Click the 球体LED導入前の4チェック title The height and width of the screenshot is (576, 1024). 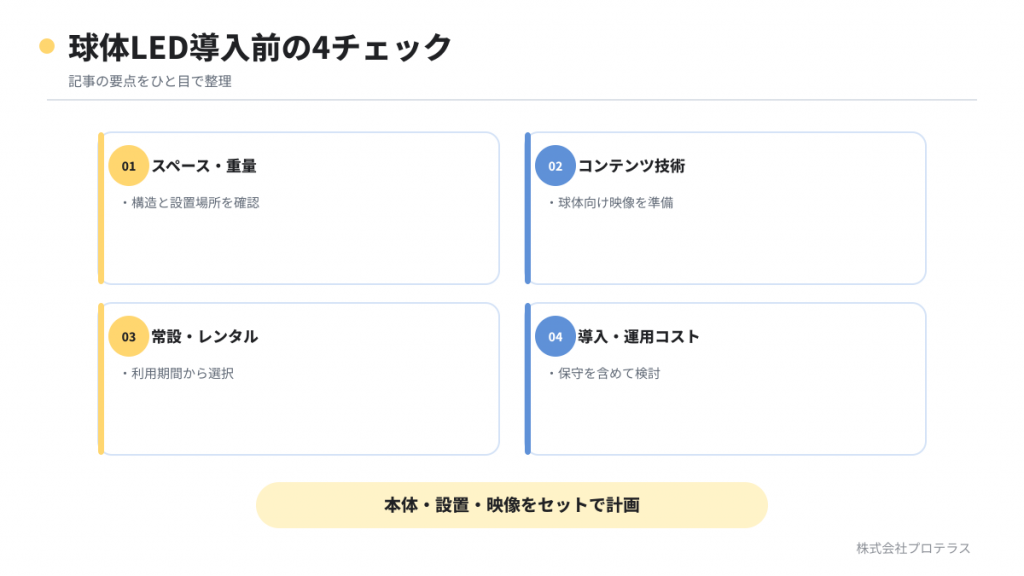click(261, 47)
